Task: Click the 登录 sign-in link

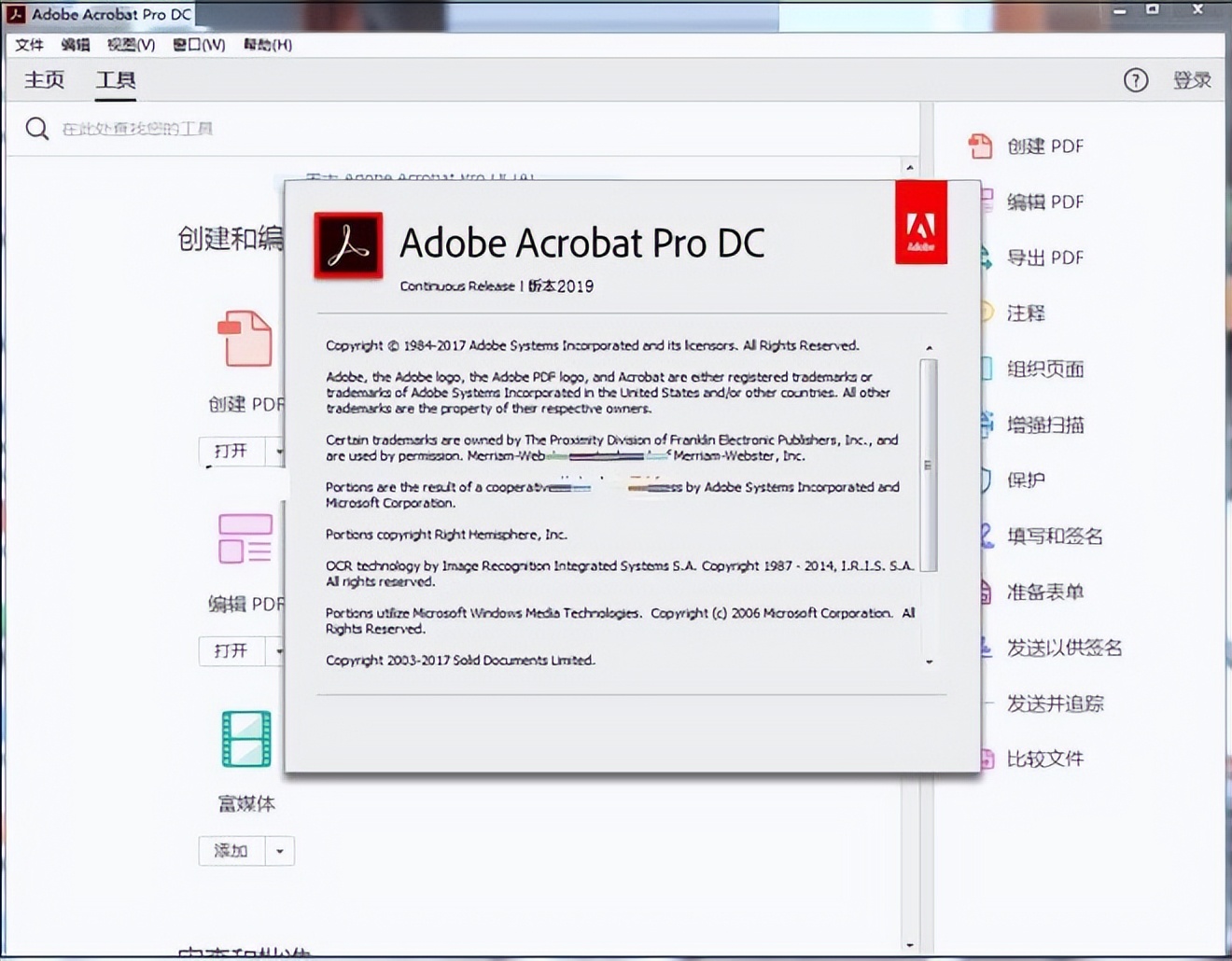Action: [1192, 80]
